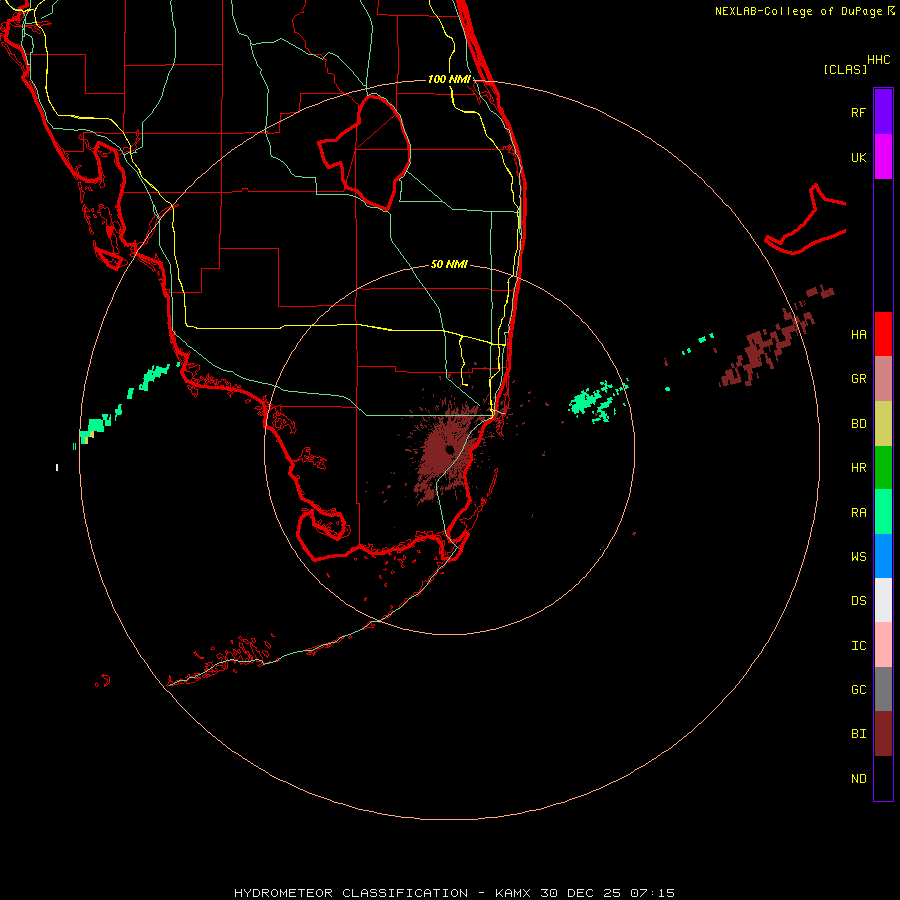Image resolution: width=900 pixels, height=900 pixels.
Task: Click the "07:15" time stamp
Action: click(652, 893)
